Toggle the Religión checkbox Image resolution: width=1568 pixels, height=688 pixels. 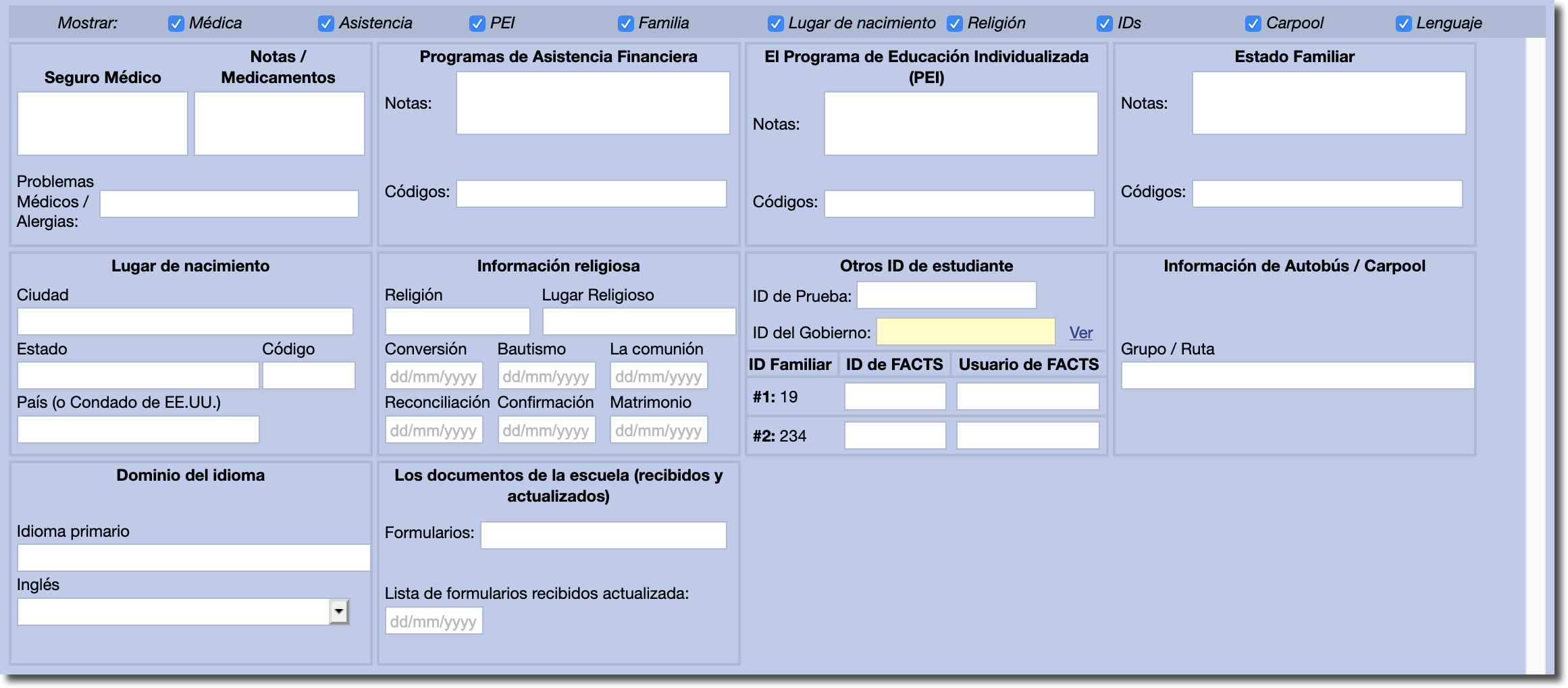pos(955,24)
